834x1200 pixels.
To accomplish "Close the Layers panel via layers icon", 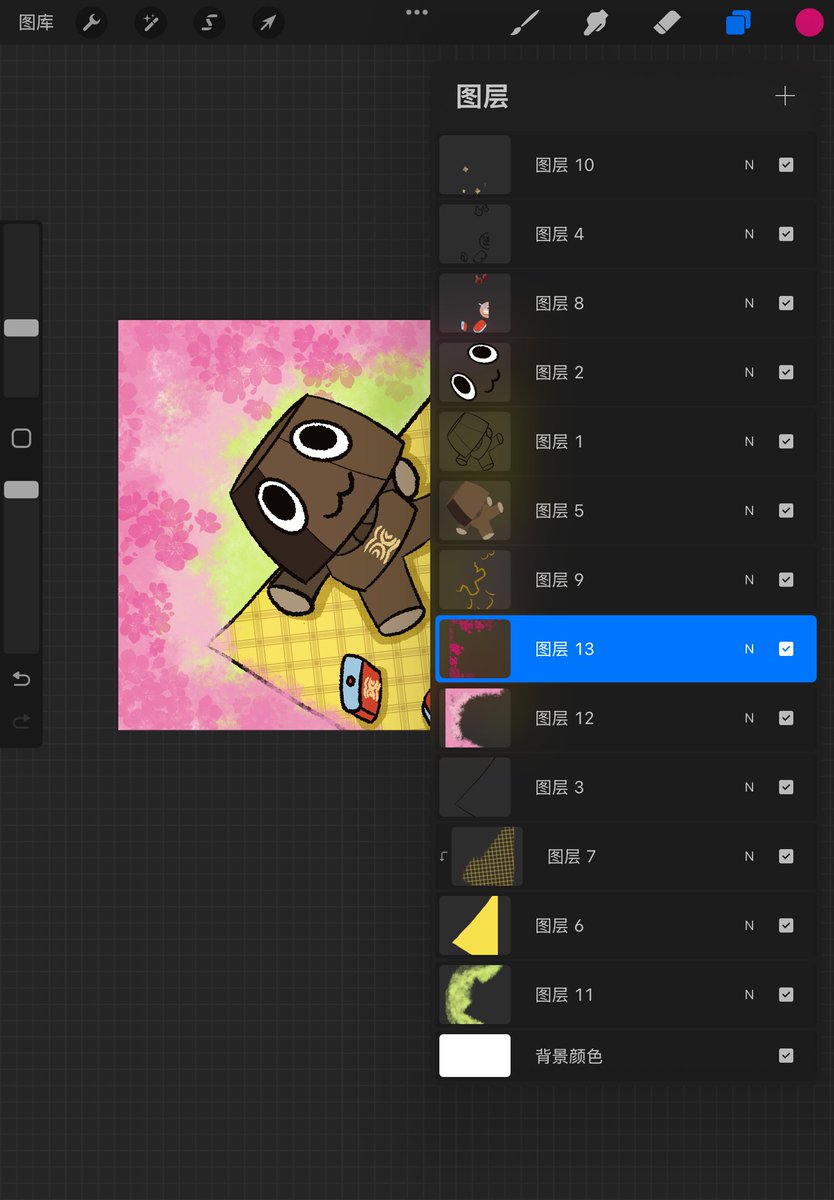I will click(738, 22).
